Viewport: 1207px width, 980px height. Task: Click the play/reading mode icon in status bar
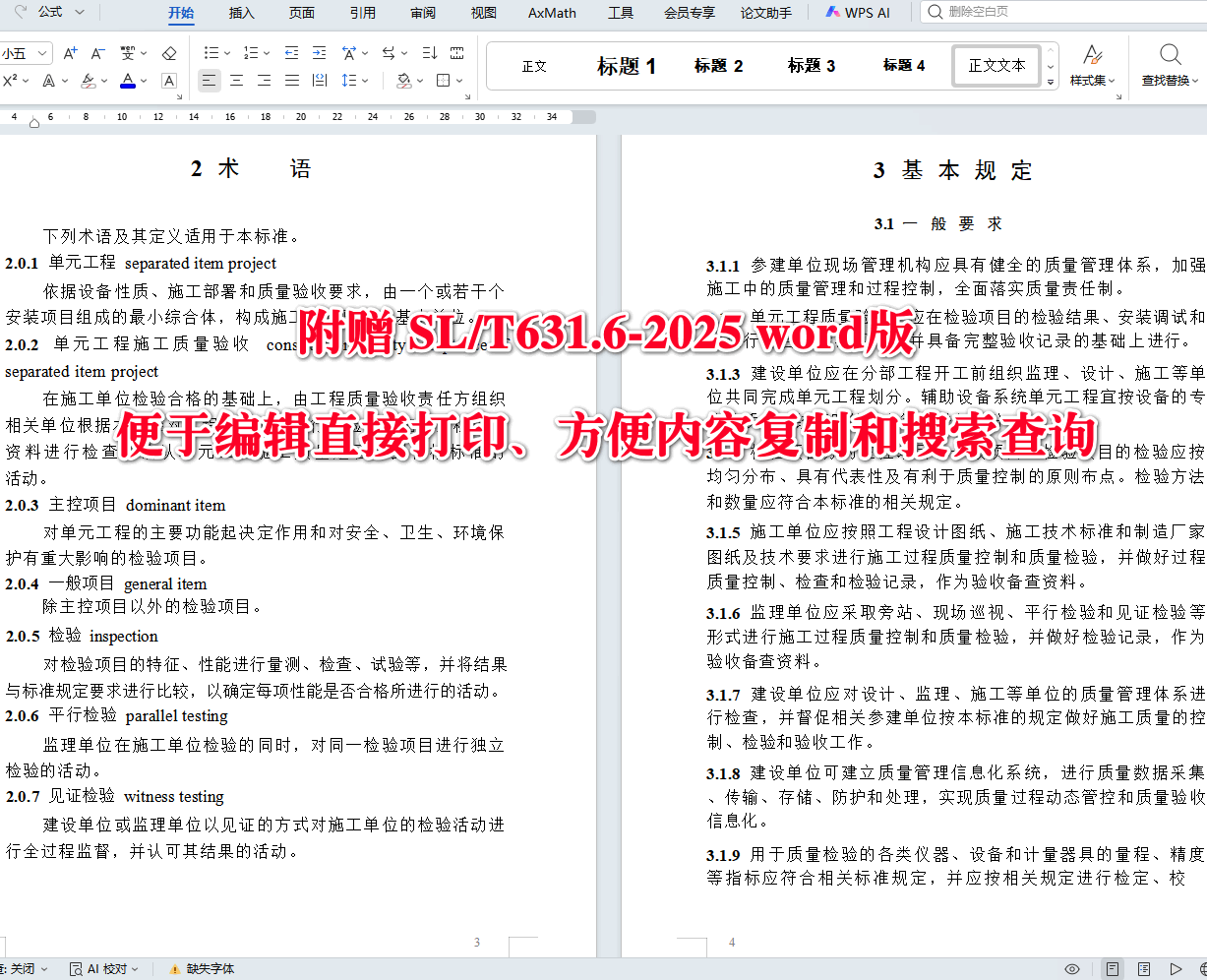(x=1176, y=969)
